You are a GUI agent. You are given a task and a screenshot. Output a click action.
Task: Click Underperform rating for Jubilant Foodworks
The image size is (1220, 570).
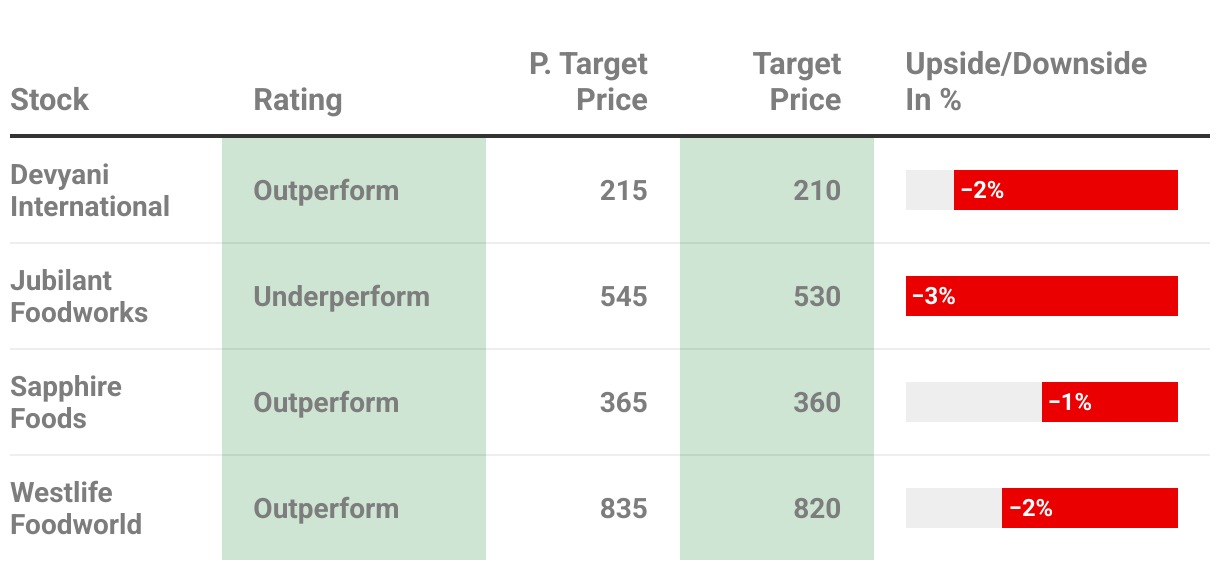pyautogui.click(x=341, y=297)
